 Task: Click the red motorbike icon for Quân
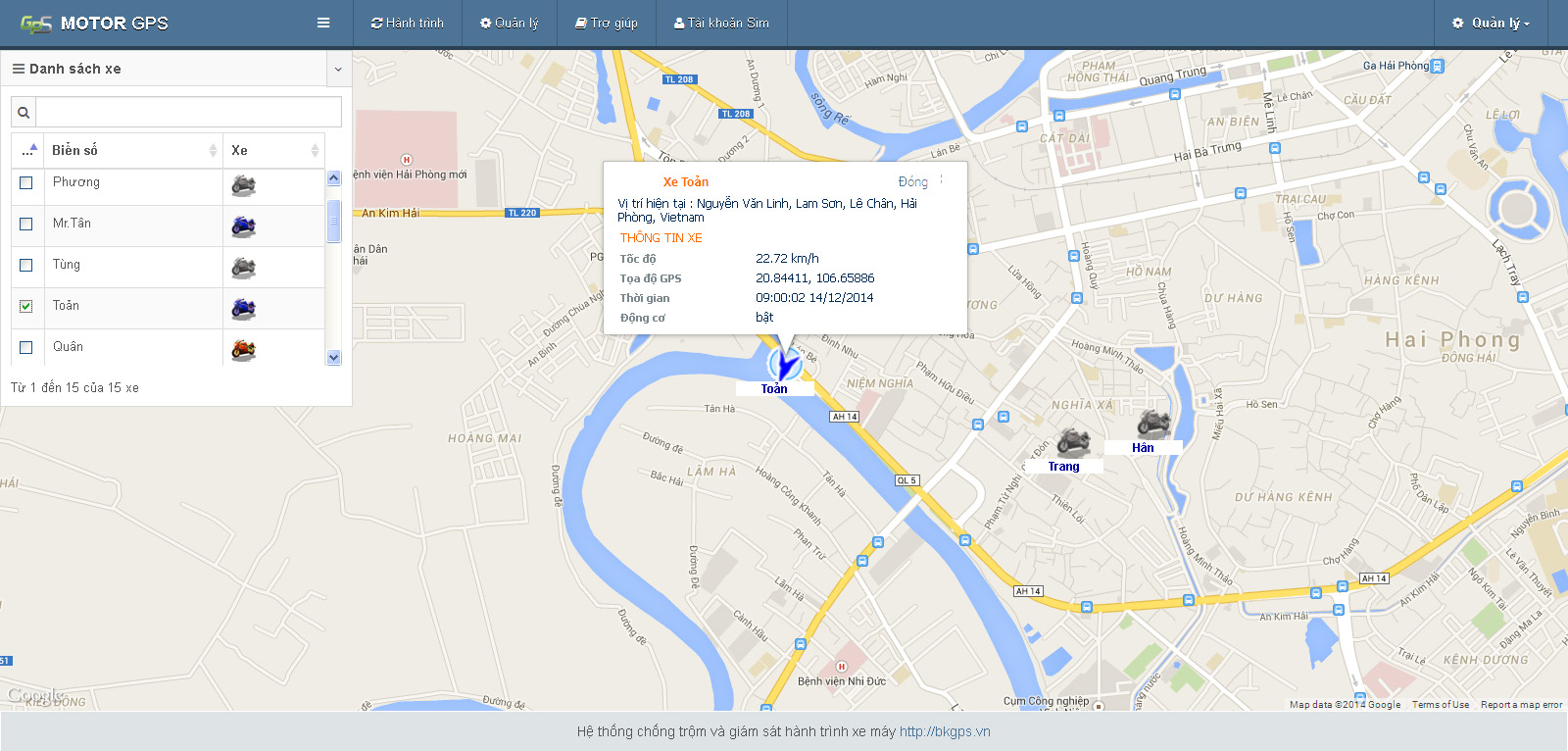[x=243, y=350]
